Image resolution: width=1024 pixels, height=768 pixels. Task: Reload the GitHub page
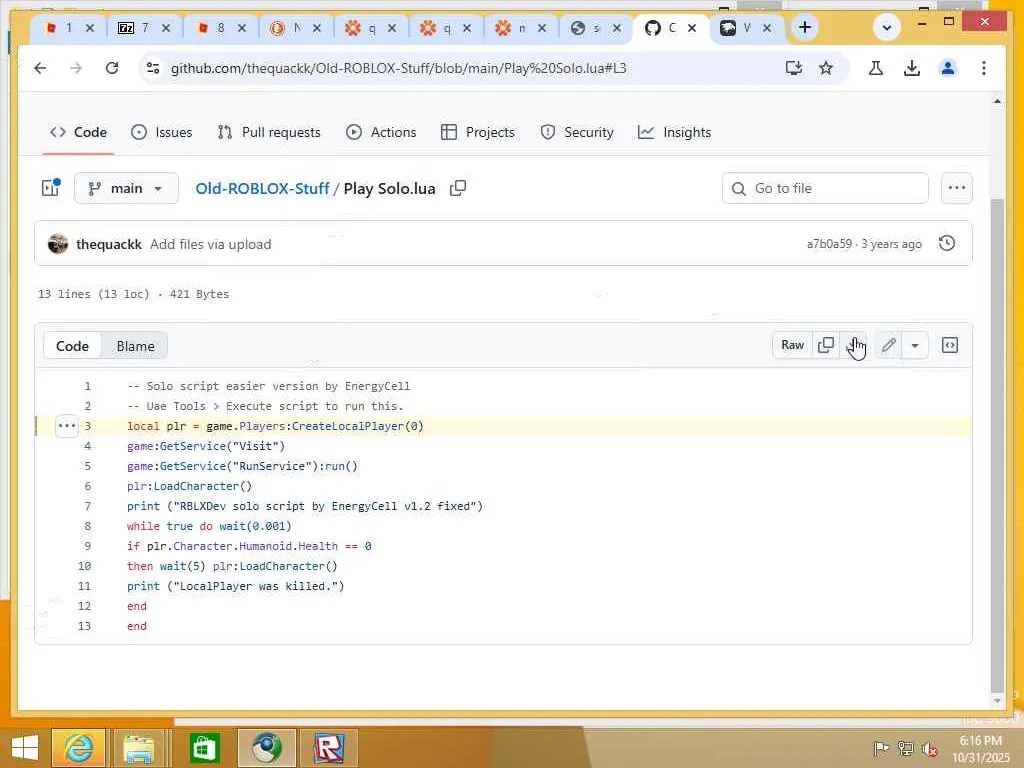pos(112,68)
